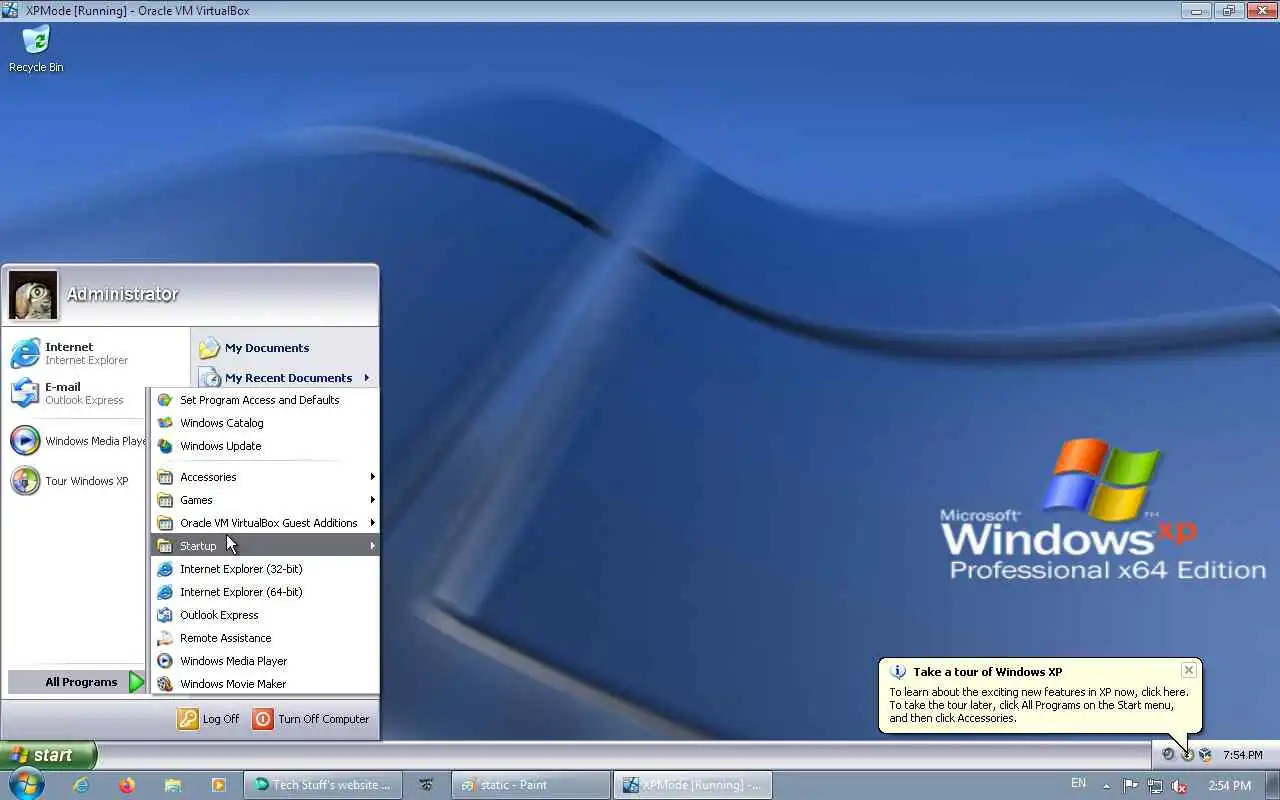Click the bird icon on host taskbar
The image size is (1280, 800).
[x=427, y=785]
